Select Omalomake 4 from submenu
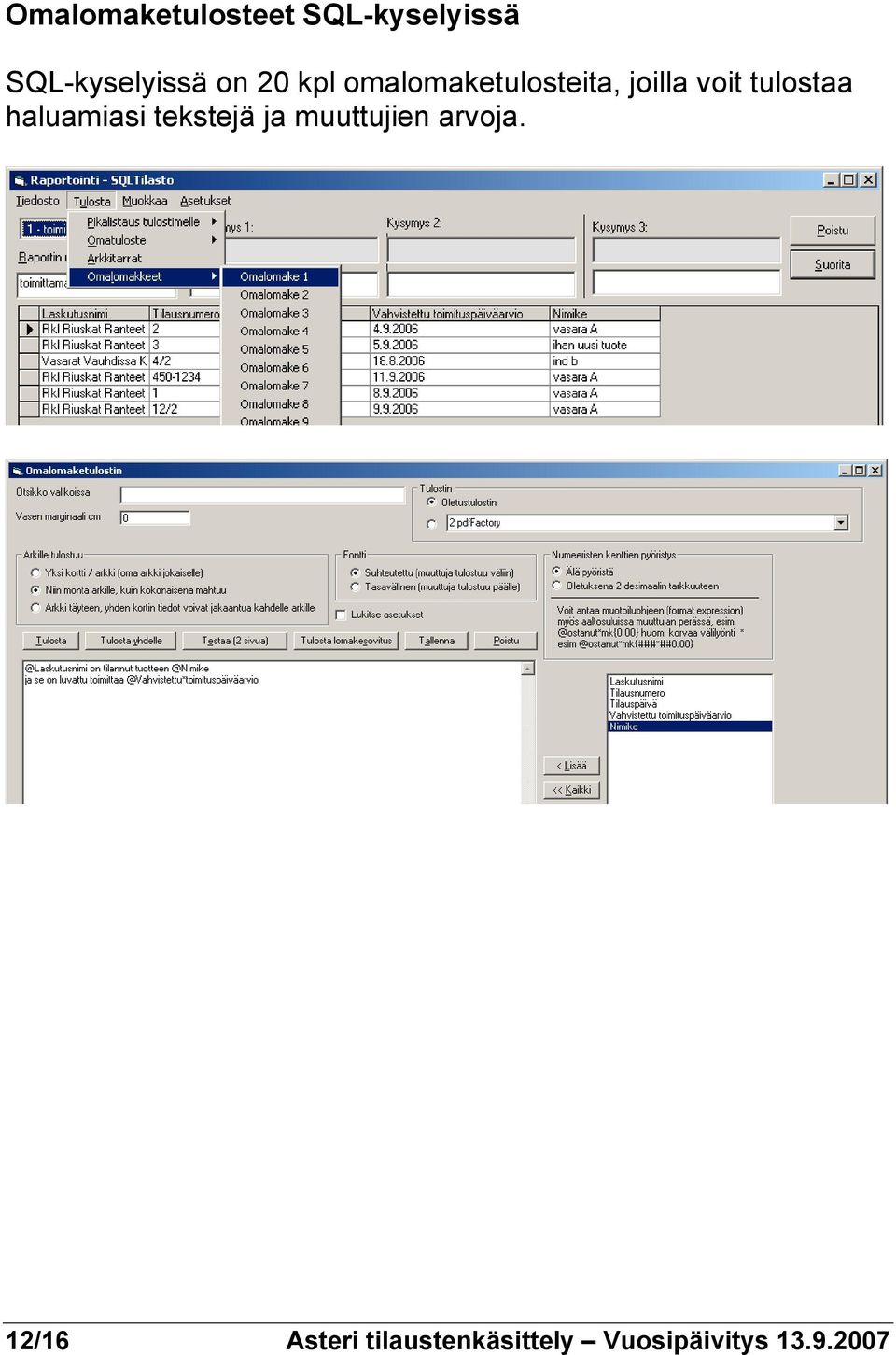The image size is (896, 1355). click(280, 332)
